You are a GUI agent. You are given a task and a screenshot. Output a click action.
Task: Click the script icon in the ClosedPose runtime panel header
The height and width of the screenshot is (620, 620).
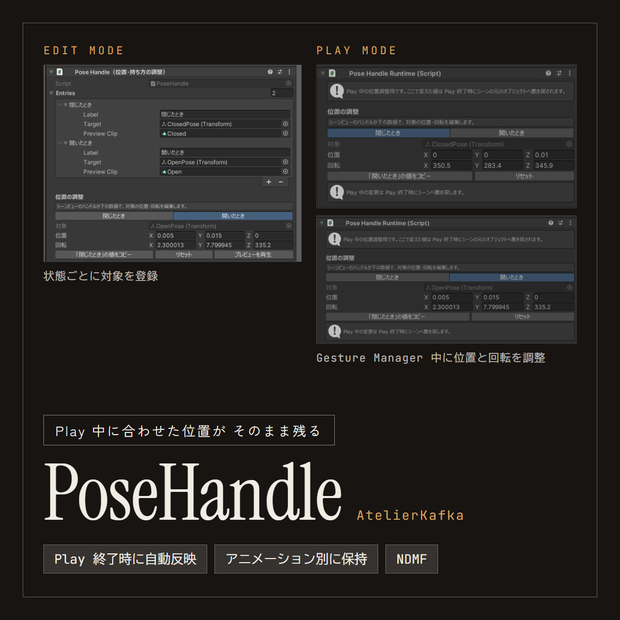point(333,73)
